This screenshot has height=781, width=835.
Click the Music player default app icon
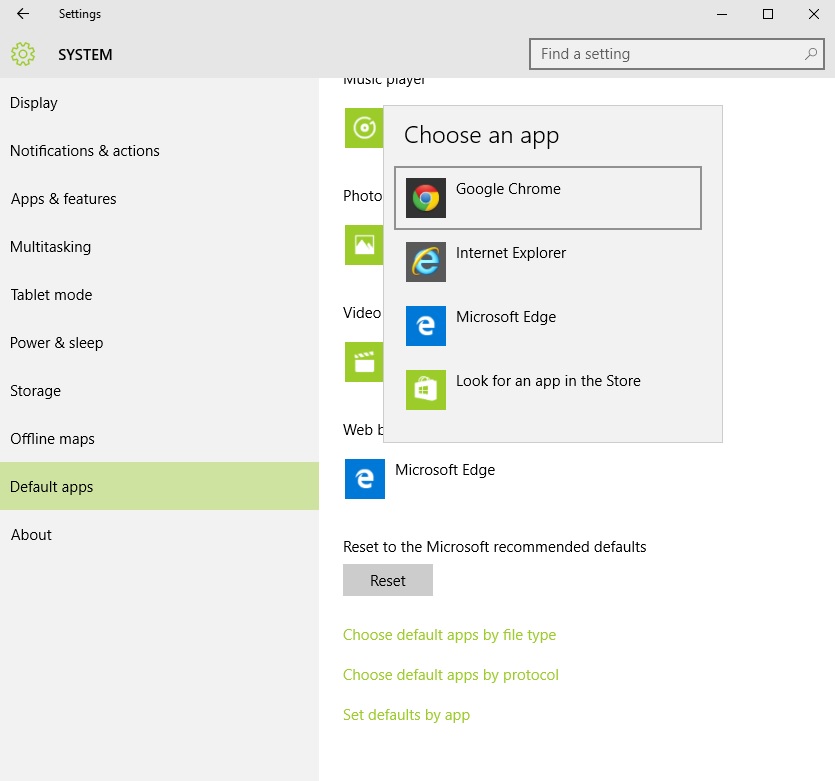click(364, 128)
